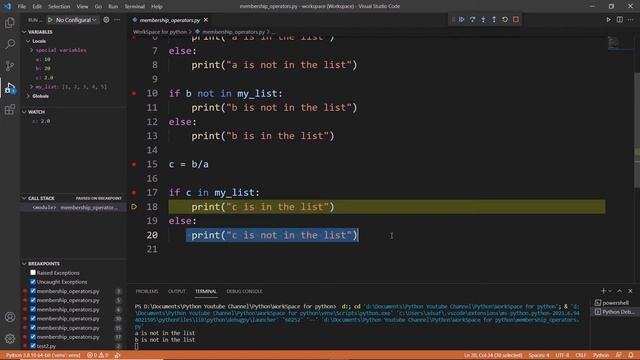Image resolution: width=640 pixels, height=360 pixels.
Task: Switch to the OUTPUT tab
Action: (x=176, y=291)
